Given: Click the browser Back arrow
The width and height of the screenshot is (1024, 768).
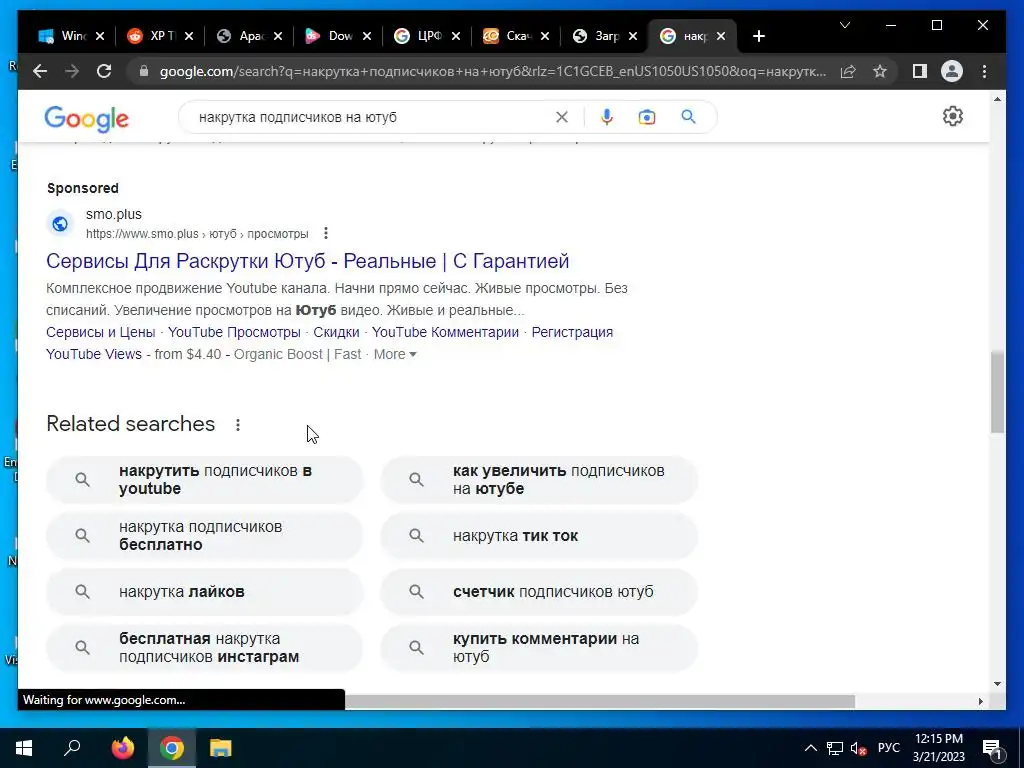Looking at the screenshot, I should point(40,71).
